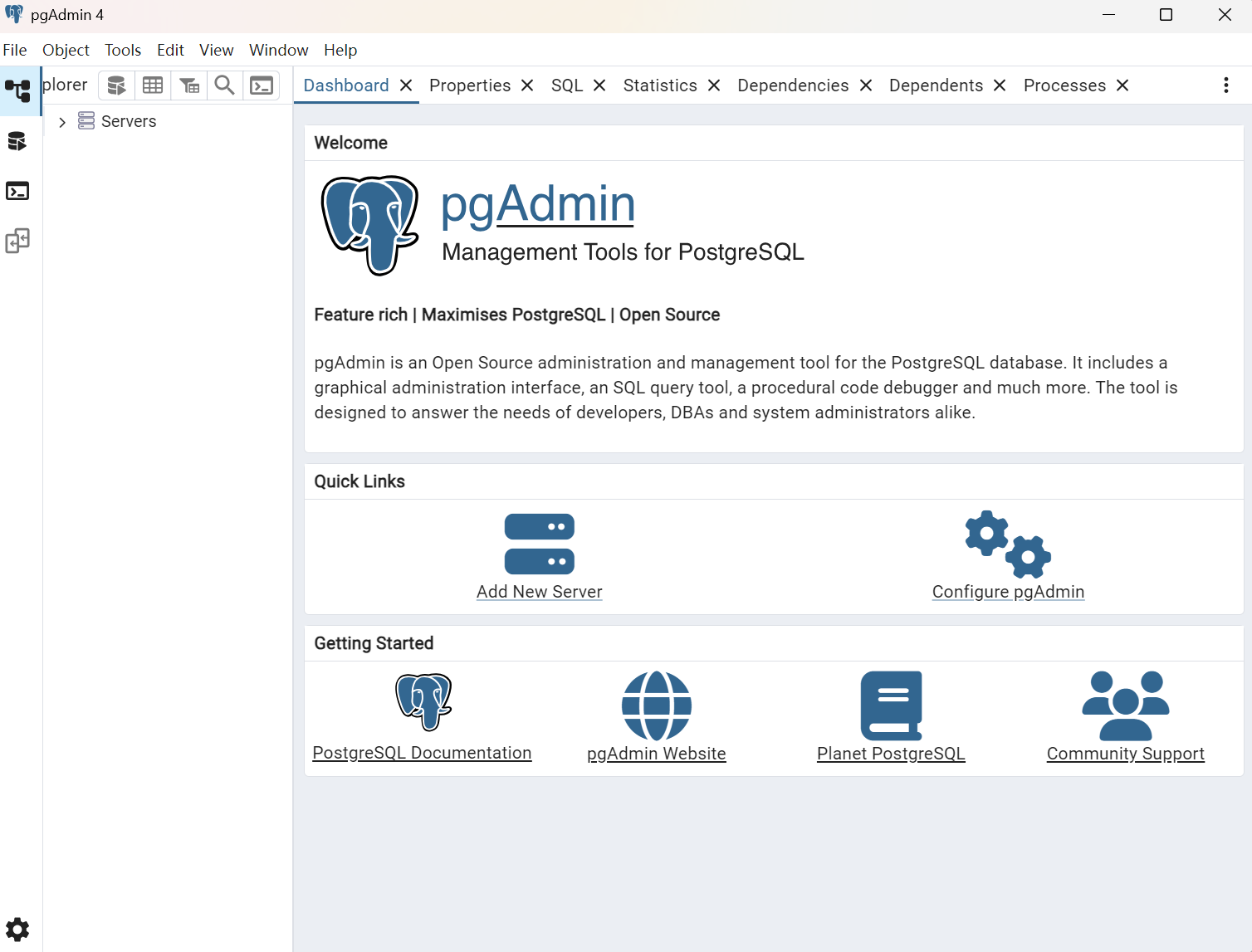Open the Planet PostgreSQL link
The height and width of the screenshot is (952, 1252).
[891, 754]
